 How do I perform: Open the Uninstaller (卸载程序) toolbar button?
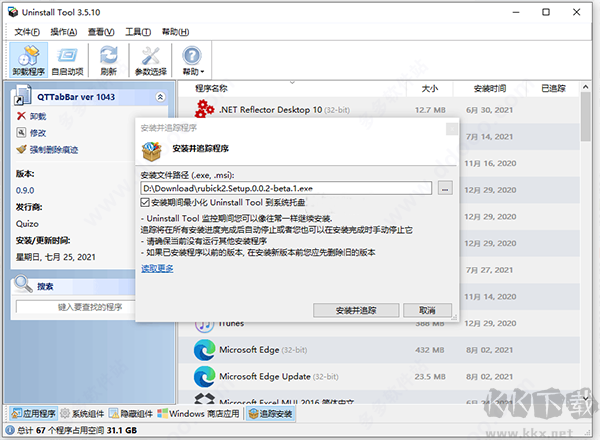coord(29,60)
